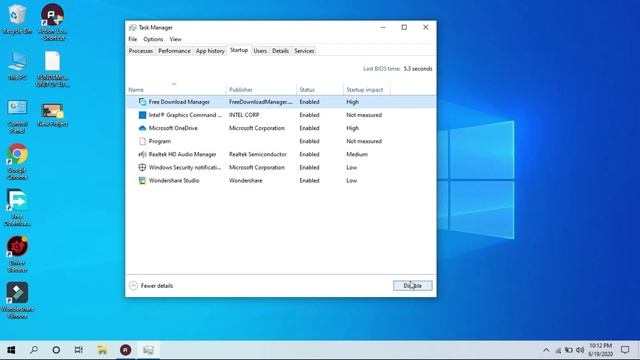Image resolution: width=640 pixels, height=360 pixels.
Task: Click the Task Manager title bar icon
Action: tap(132, 27)
